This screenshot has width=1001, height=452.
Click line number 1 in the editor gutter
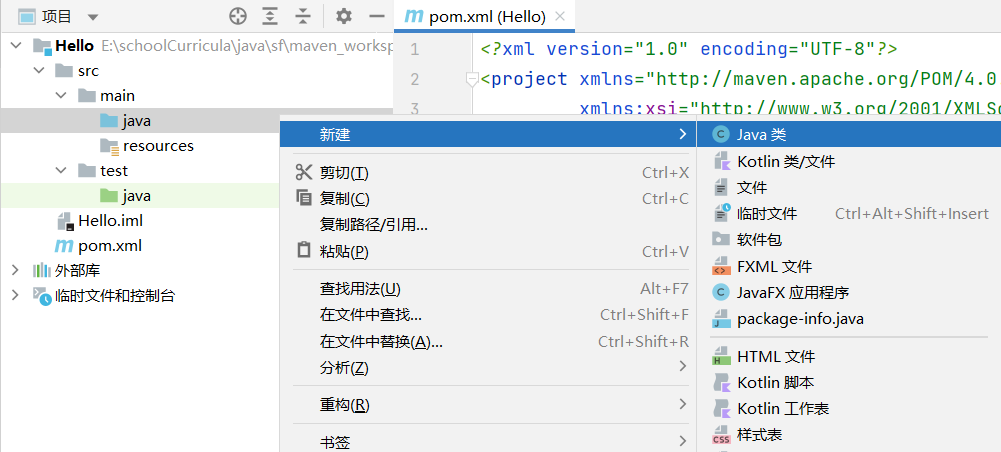(x=415, y=49)
